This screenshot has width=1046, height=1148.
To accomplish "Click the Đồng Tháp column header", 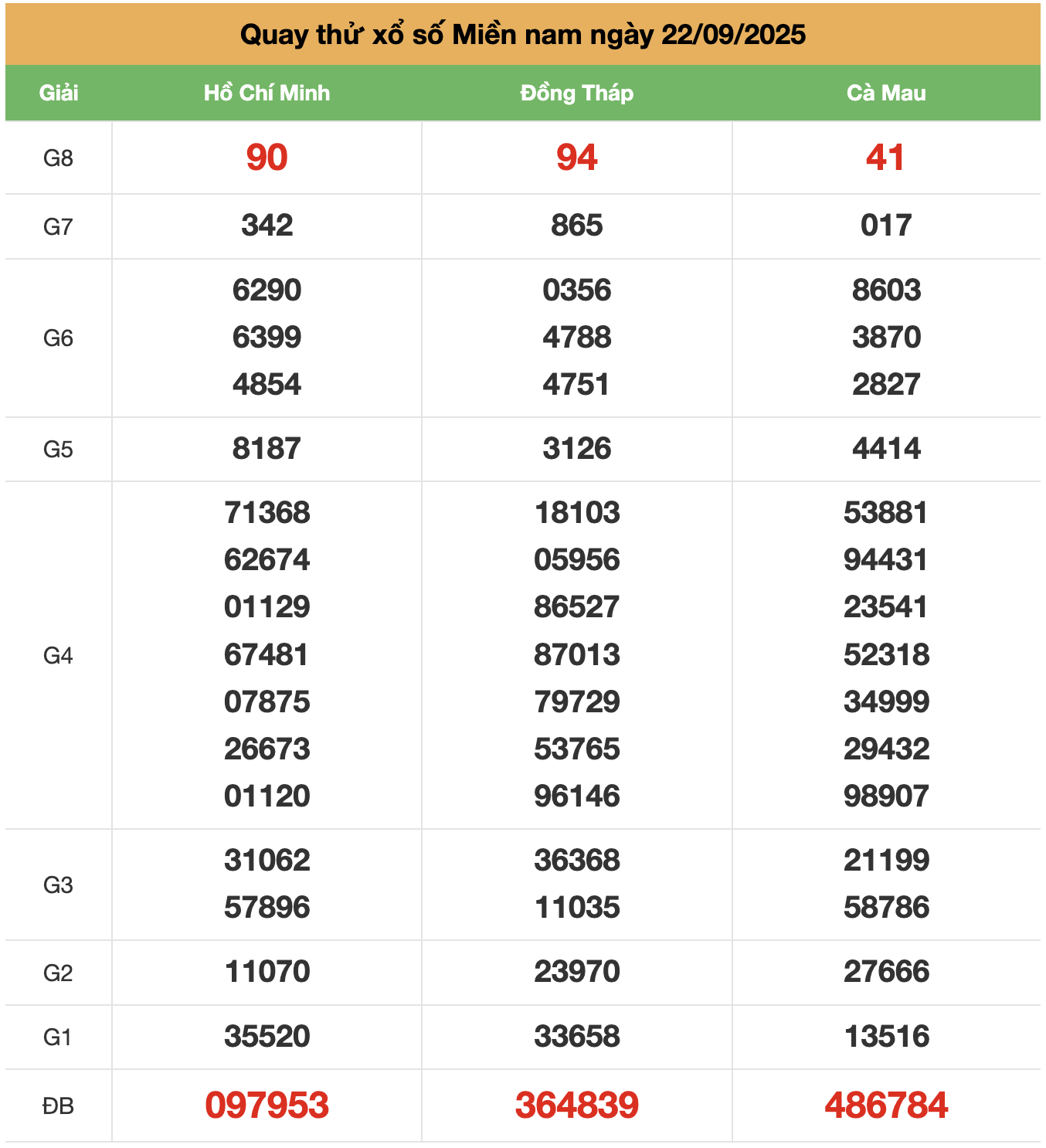I will pyautogui.click(x=576, y=93).
